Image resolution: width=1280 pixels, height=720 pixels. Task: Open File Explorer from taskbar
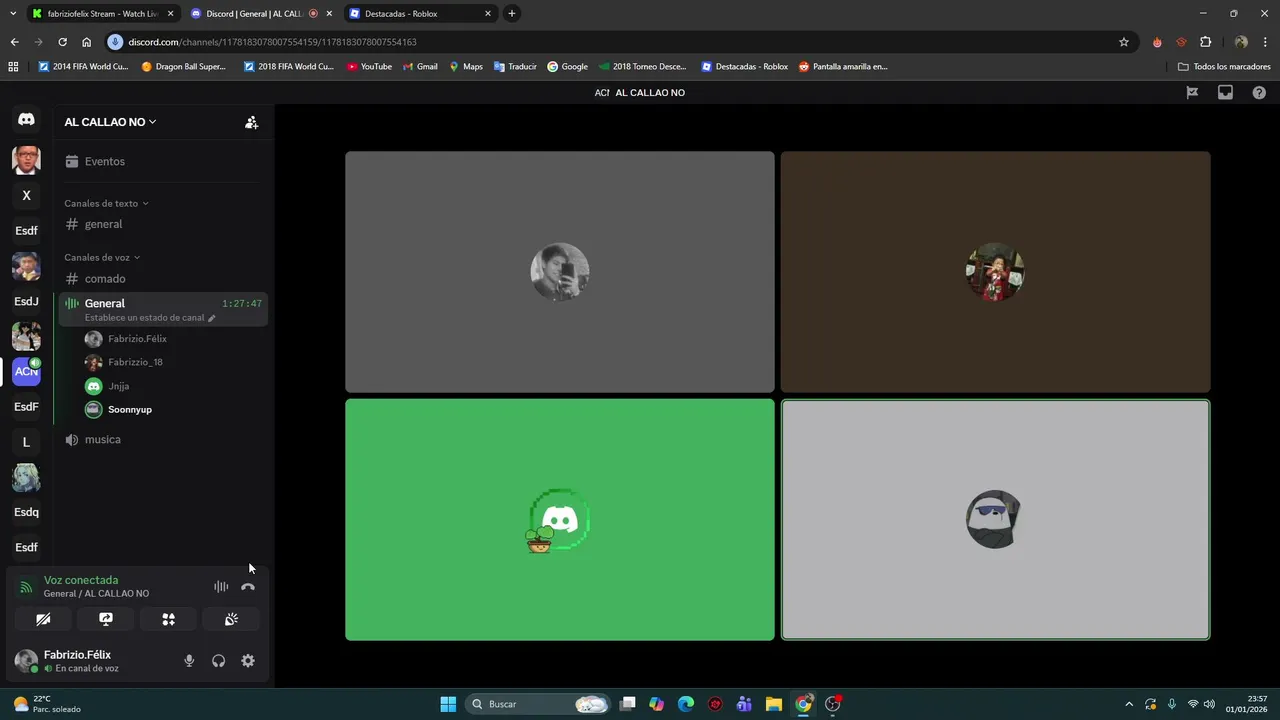pos(774,704)
